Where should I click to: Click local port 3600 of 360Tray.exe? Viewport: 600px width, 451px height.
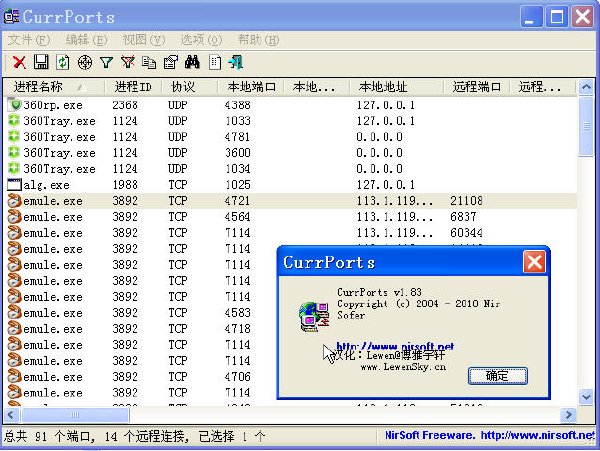(237, 153)
